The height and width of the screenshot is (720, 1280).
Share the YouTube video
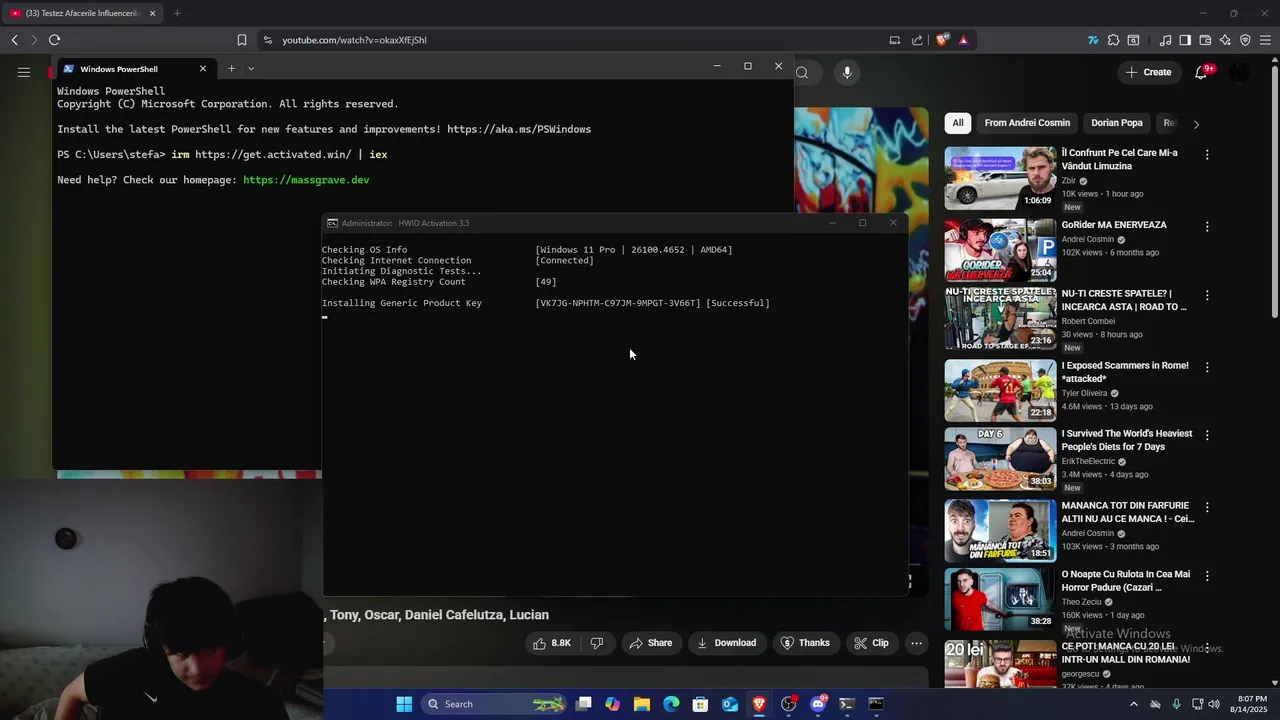point(650,643)
